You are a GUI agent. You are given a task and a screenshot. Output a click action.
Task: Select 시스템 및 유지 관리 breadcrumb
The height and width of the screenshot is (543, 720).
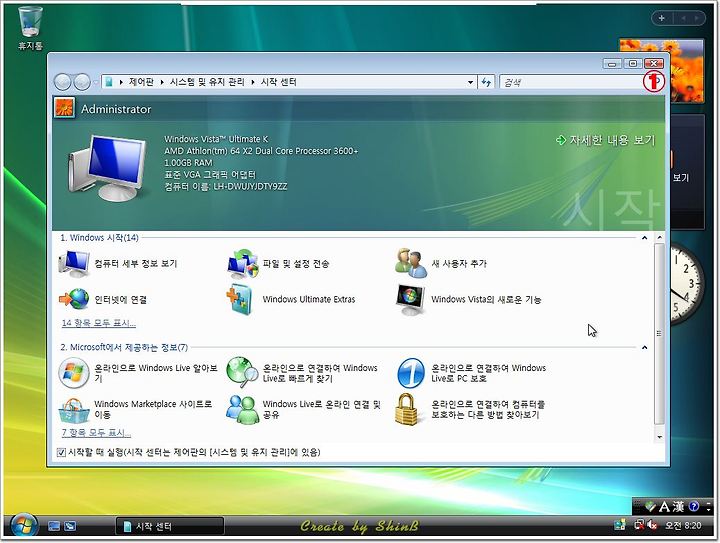point(207,82)
